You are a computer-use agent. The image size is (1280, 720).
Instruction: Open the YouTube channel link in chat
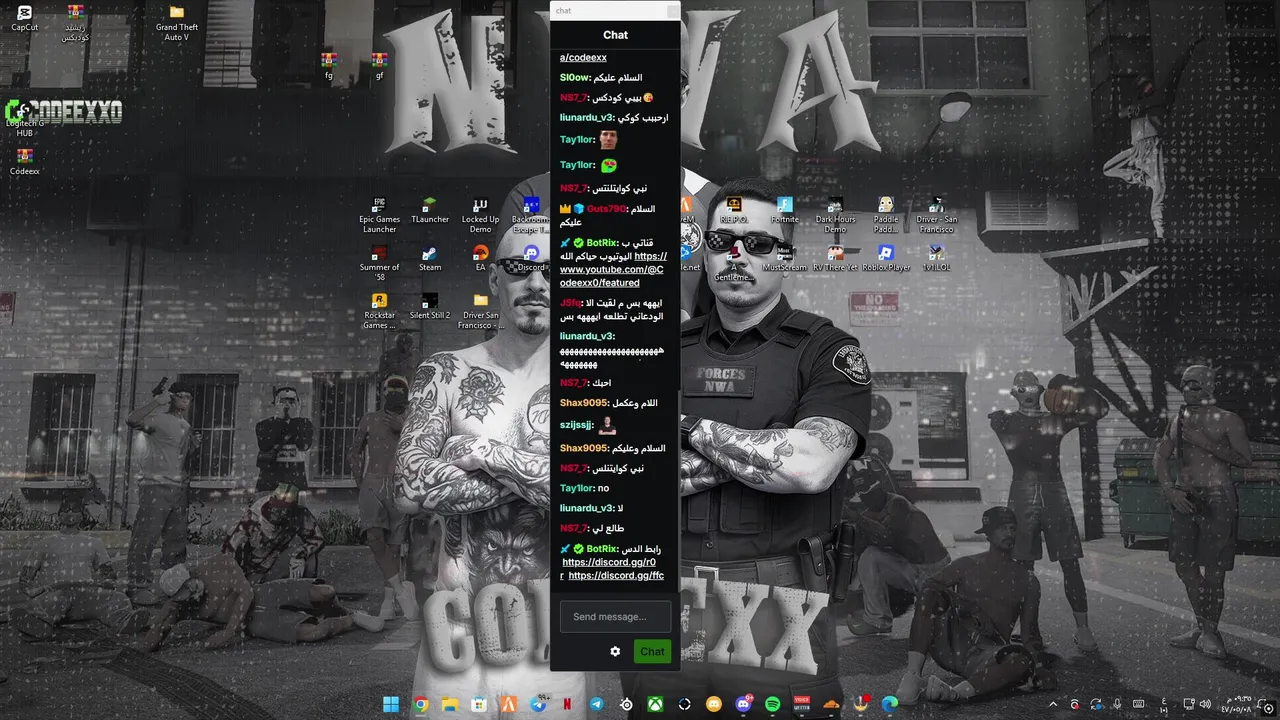tap(612, 269)
